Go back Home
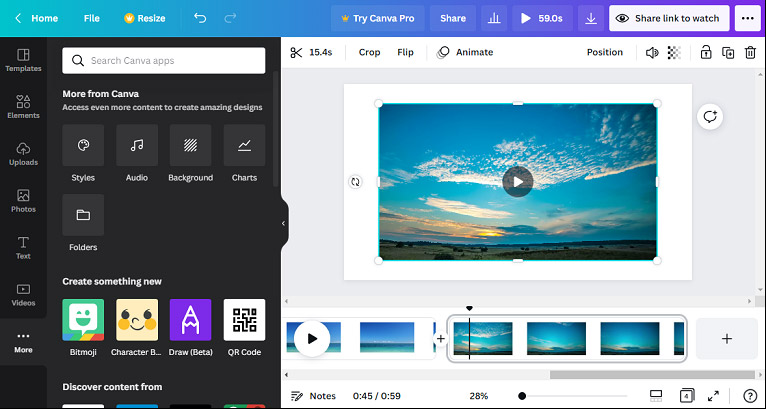Image resolution: width=766 pixels, height=409 pixels. (x=36, y=18)
